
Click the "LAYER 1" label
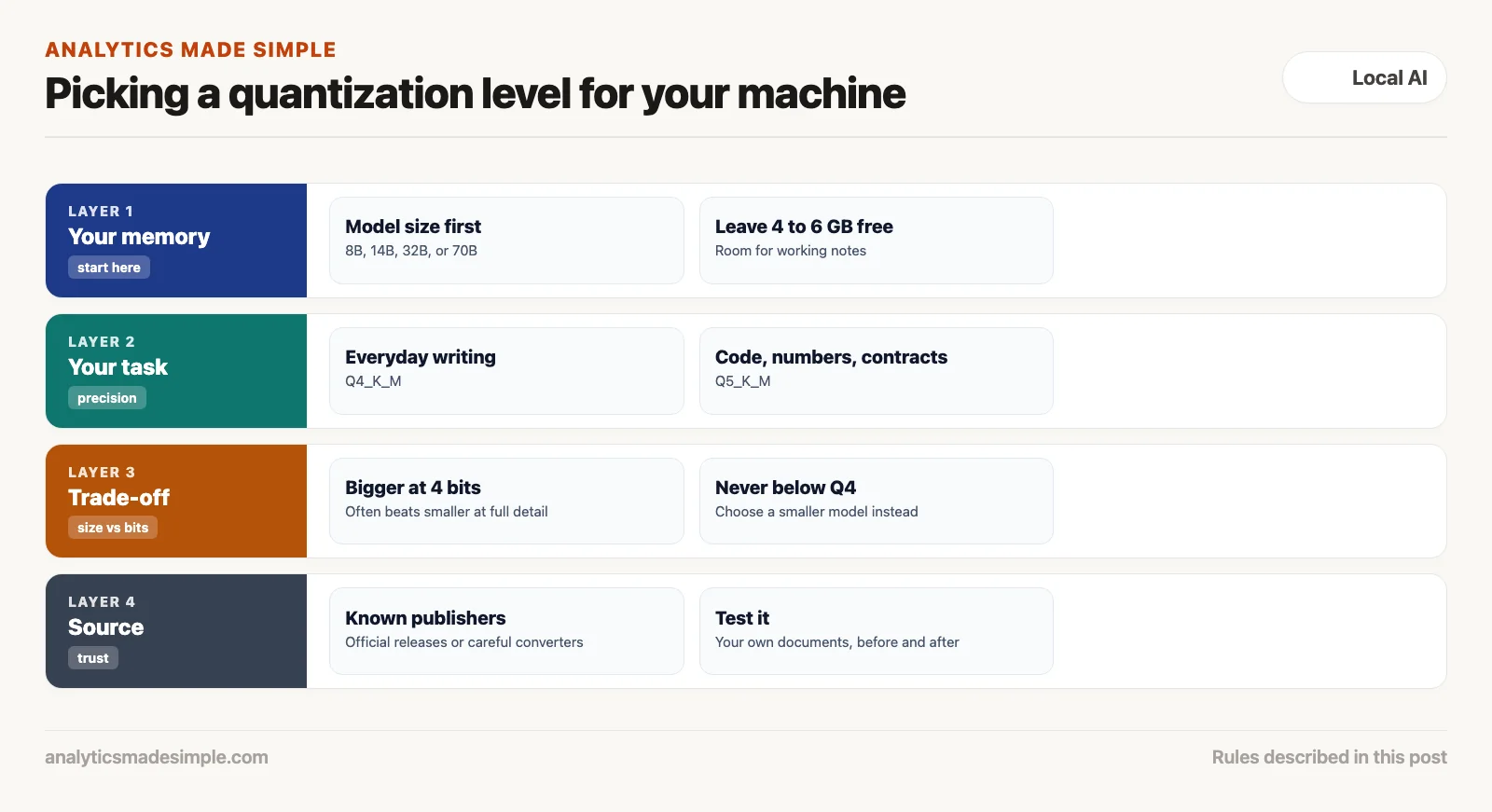(x=101, y=212)
